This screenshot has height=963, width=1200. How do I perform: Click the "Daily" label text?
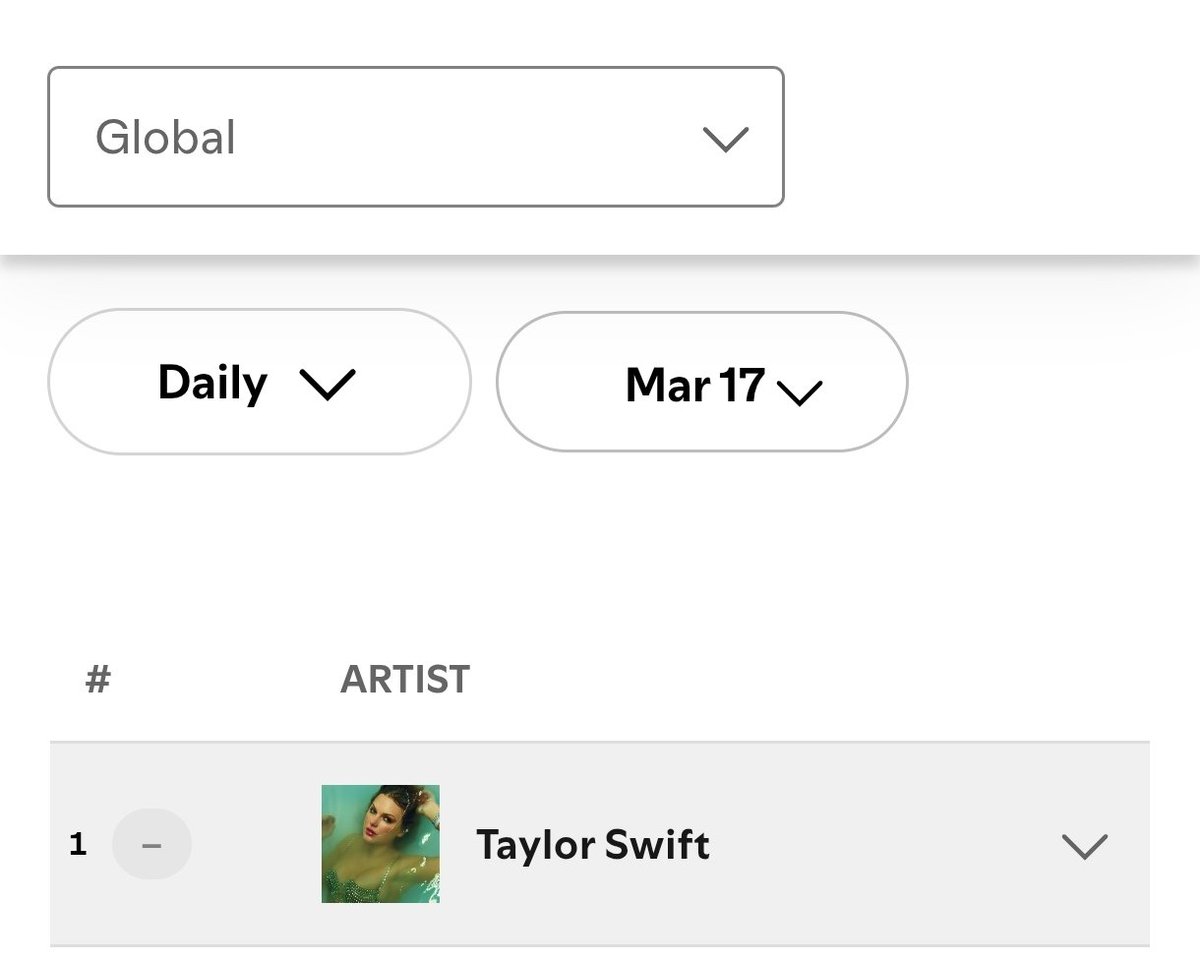[213, 384]
